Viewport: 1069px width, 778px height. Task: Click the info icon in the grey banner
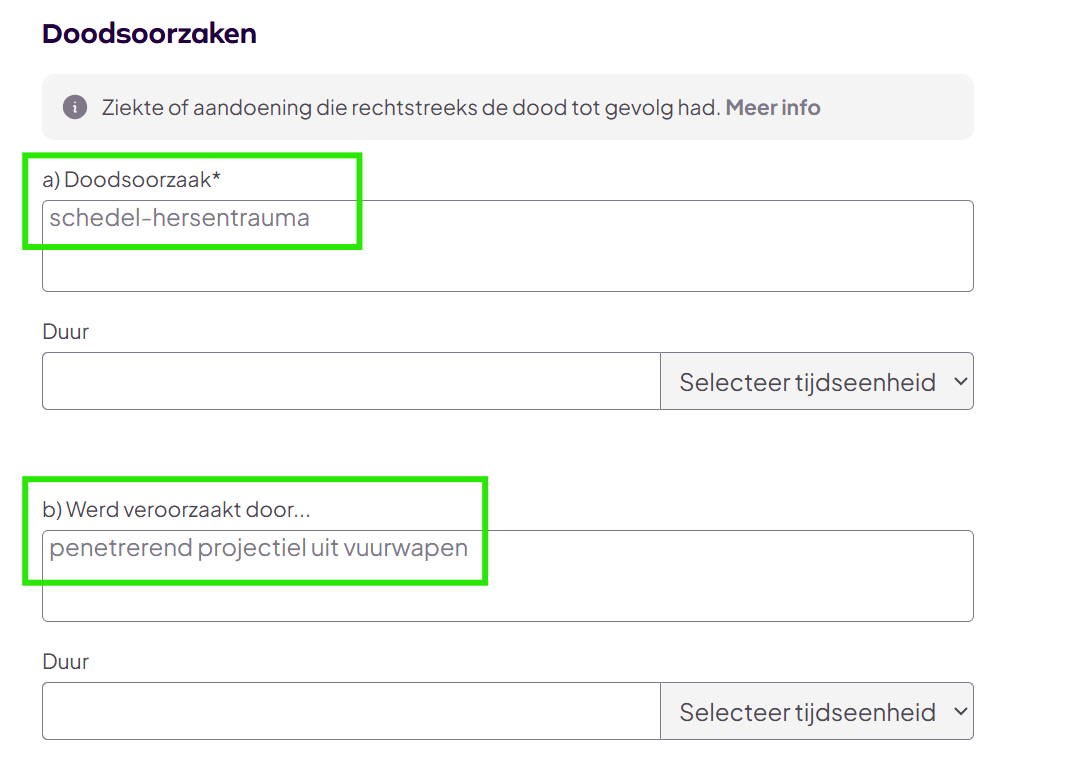(x=75, y=107)
